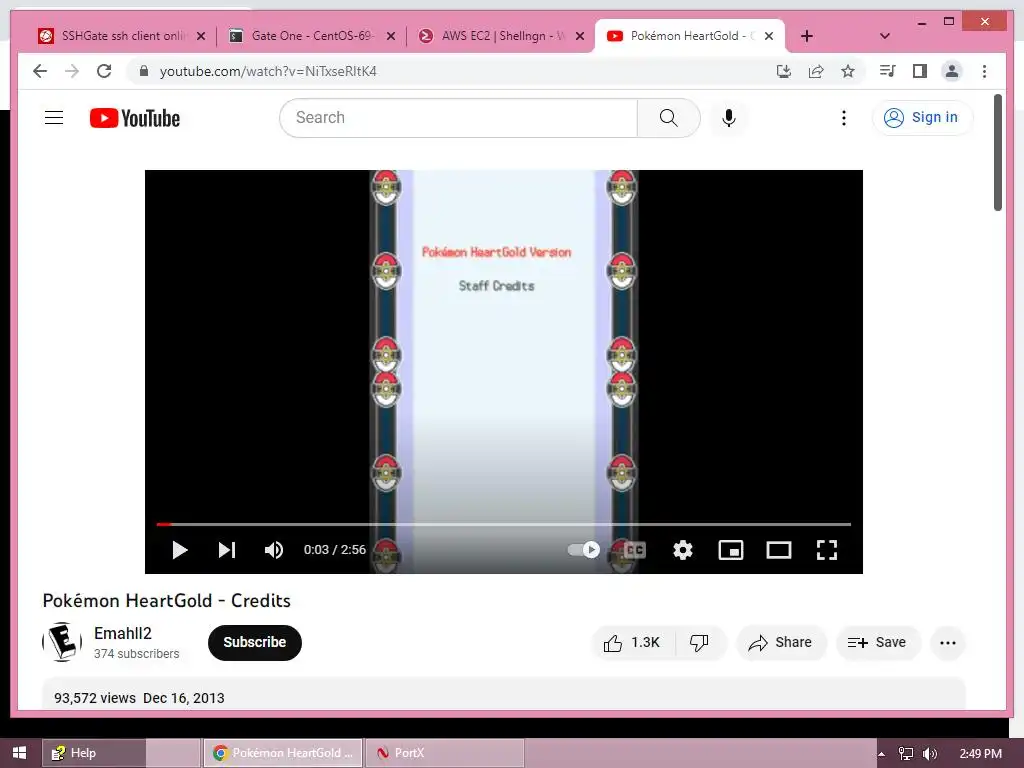Close the SSHGate ssh client tab
Screen dimensions: 1024x768
coord(201,36)
